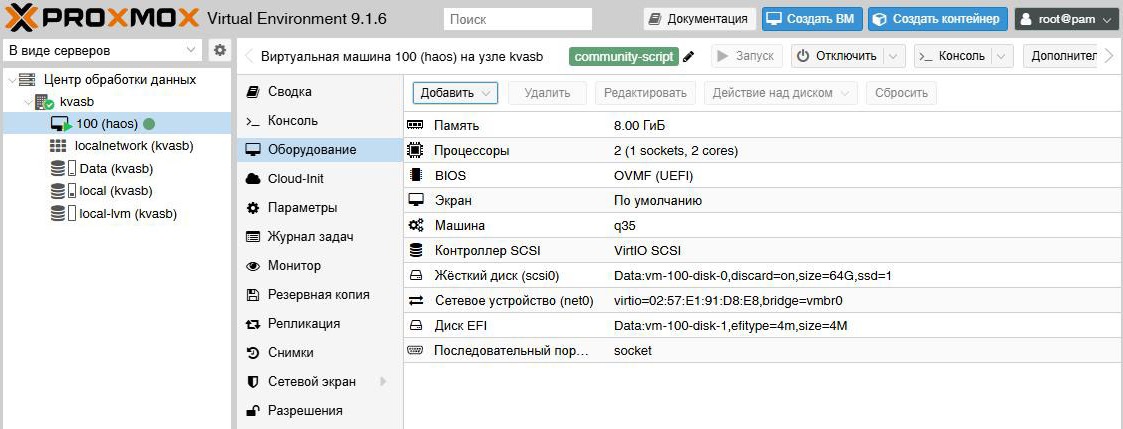Screen dimensions: 1123x429
Task: Open Резервная копия tab
Action: point(319,294)
